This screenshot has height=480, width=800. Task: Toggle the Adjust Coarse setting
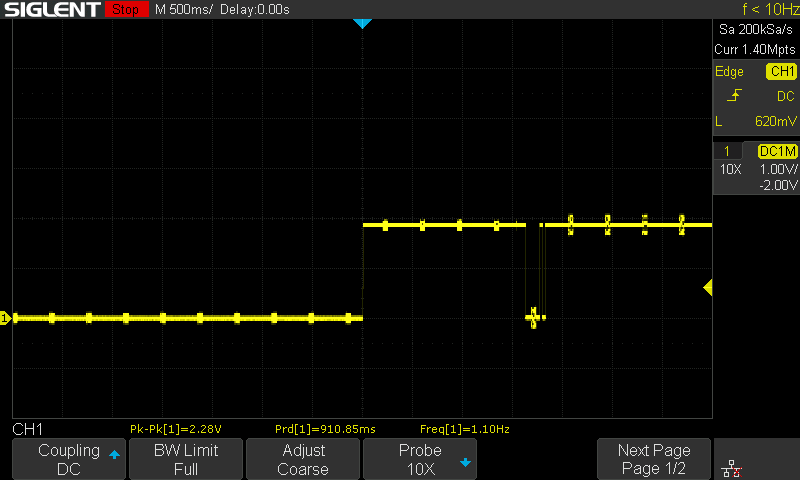303,459
